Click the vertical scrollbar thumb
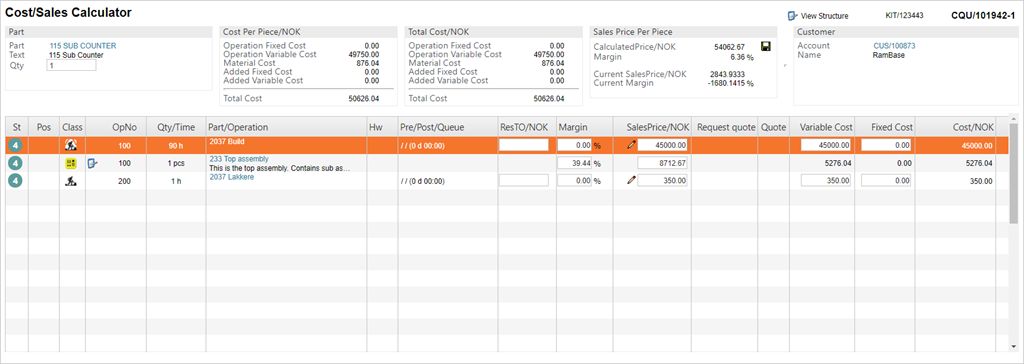The width and height of the screenshot is (1024, 364). coord(1013,173)
